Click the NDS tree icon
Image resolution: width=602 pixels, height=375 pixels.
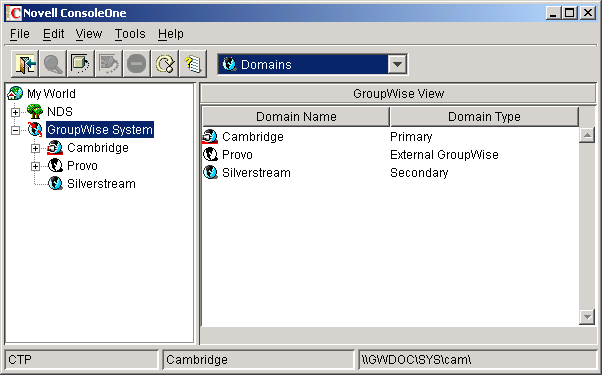point(35,111)
